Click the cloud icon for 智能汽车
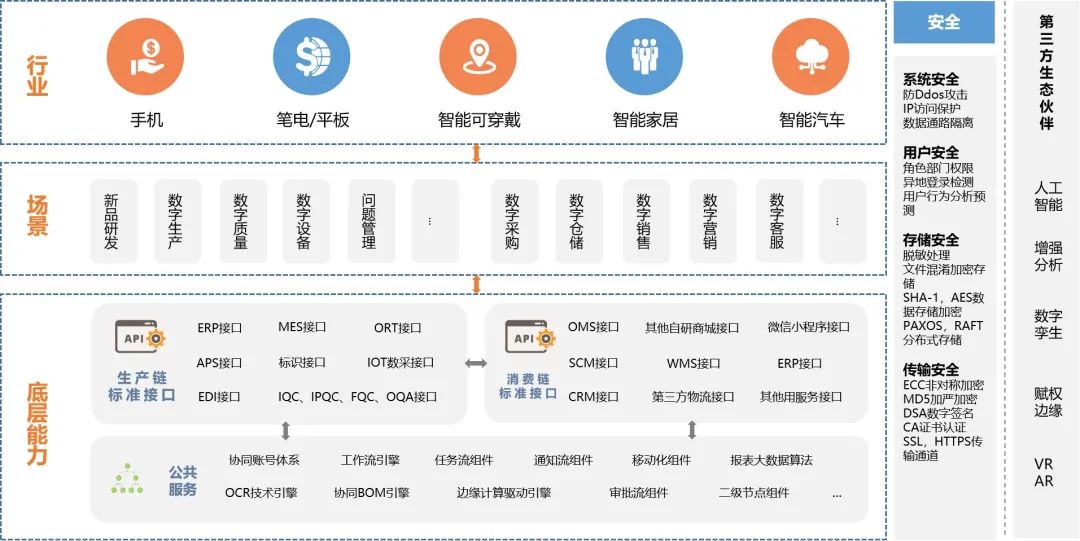 811,57
